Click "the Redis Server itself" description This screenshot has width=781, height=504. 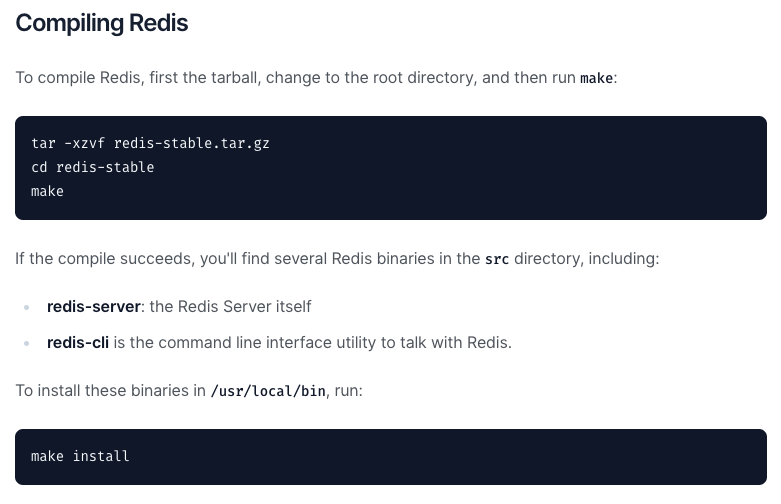point(230,306)
